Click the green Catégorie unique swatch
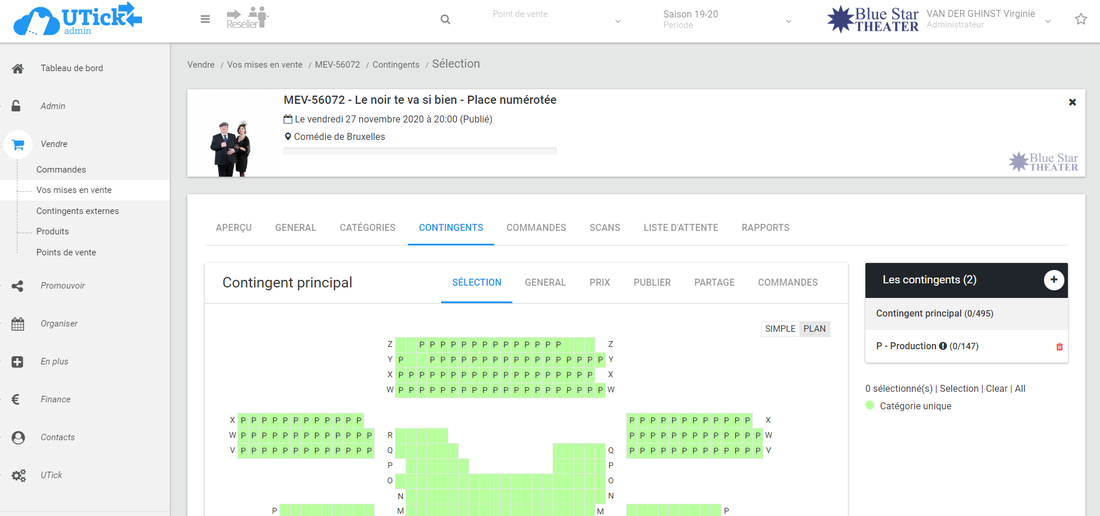The image size is (1100, 516). [870, 406]
